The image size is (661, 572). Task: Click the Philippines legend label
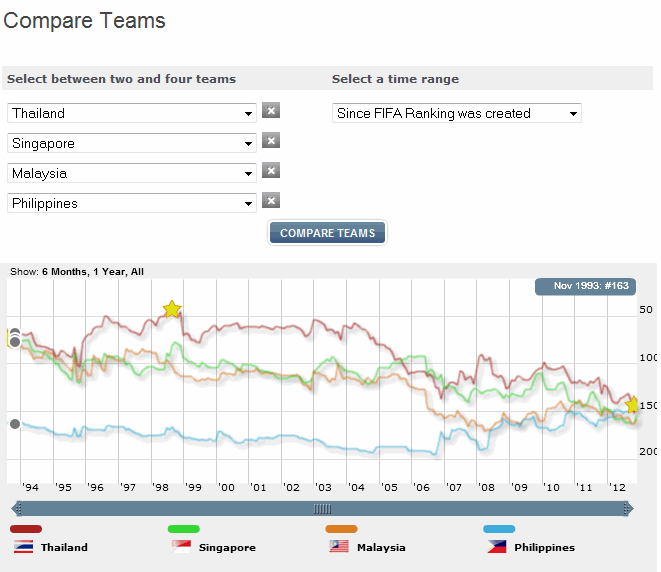[x=544, y=548]
